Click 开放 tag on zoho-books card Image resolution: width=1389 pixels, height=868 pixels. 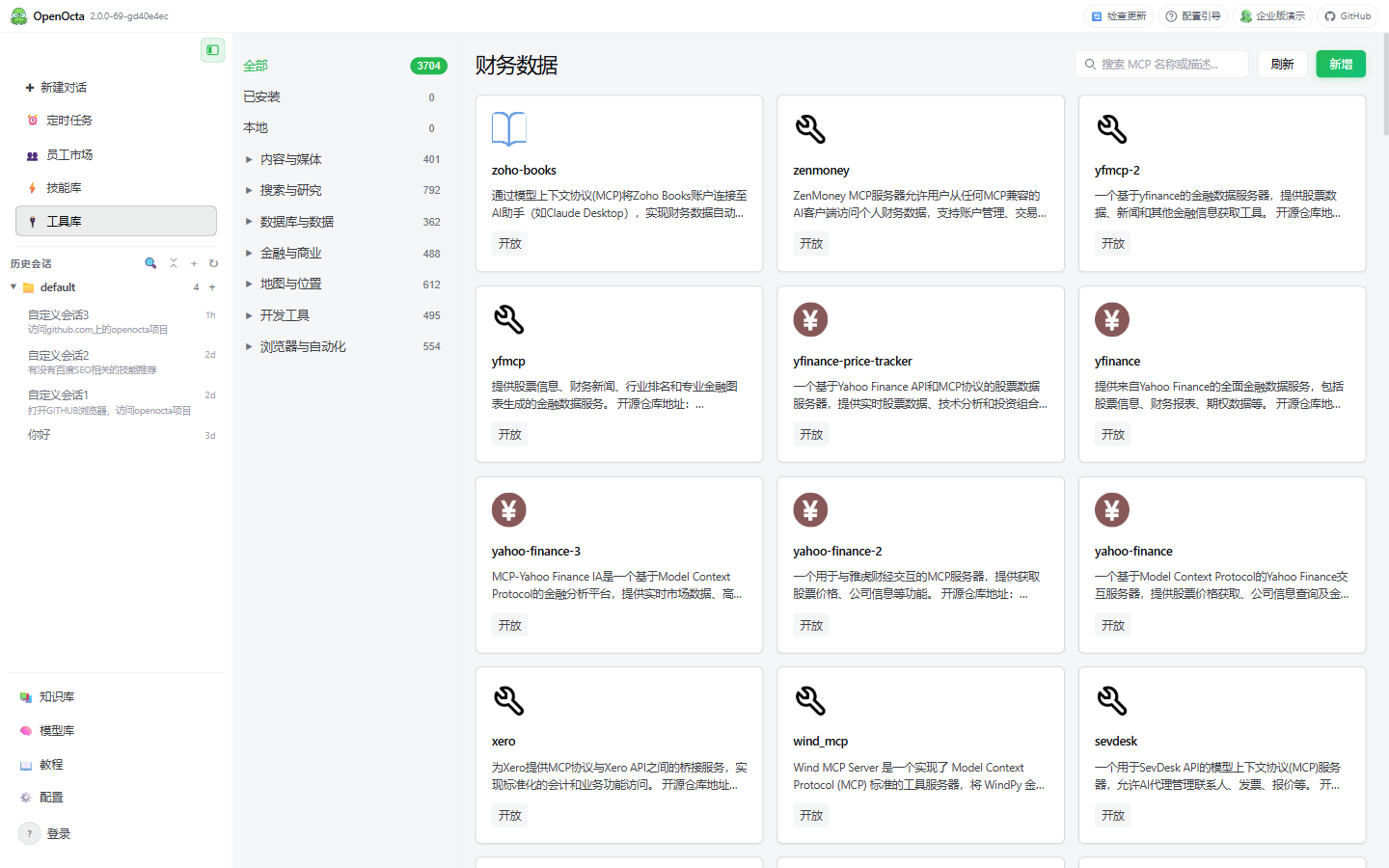[x=510, y=244]
